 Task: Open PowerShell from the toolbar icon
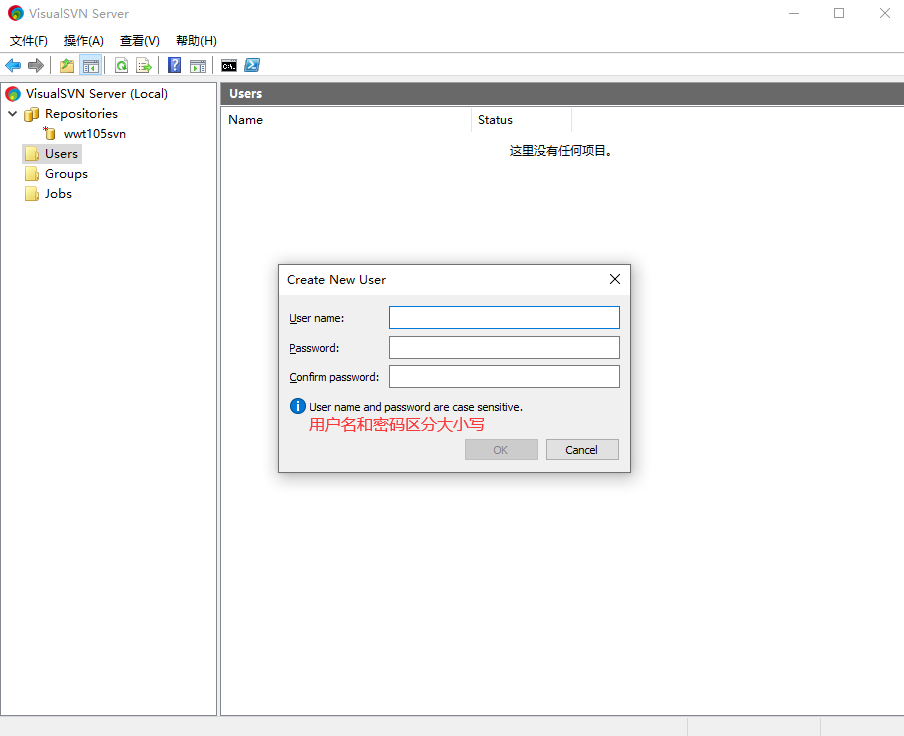pyautogui.click(x=253, y=66)
